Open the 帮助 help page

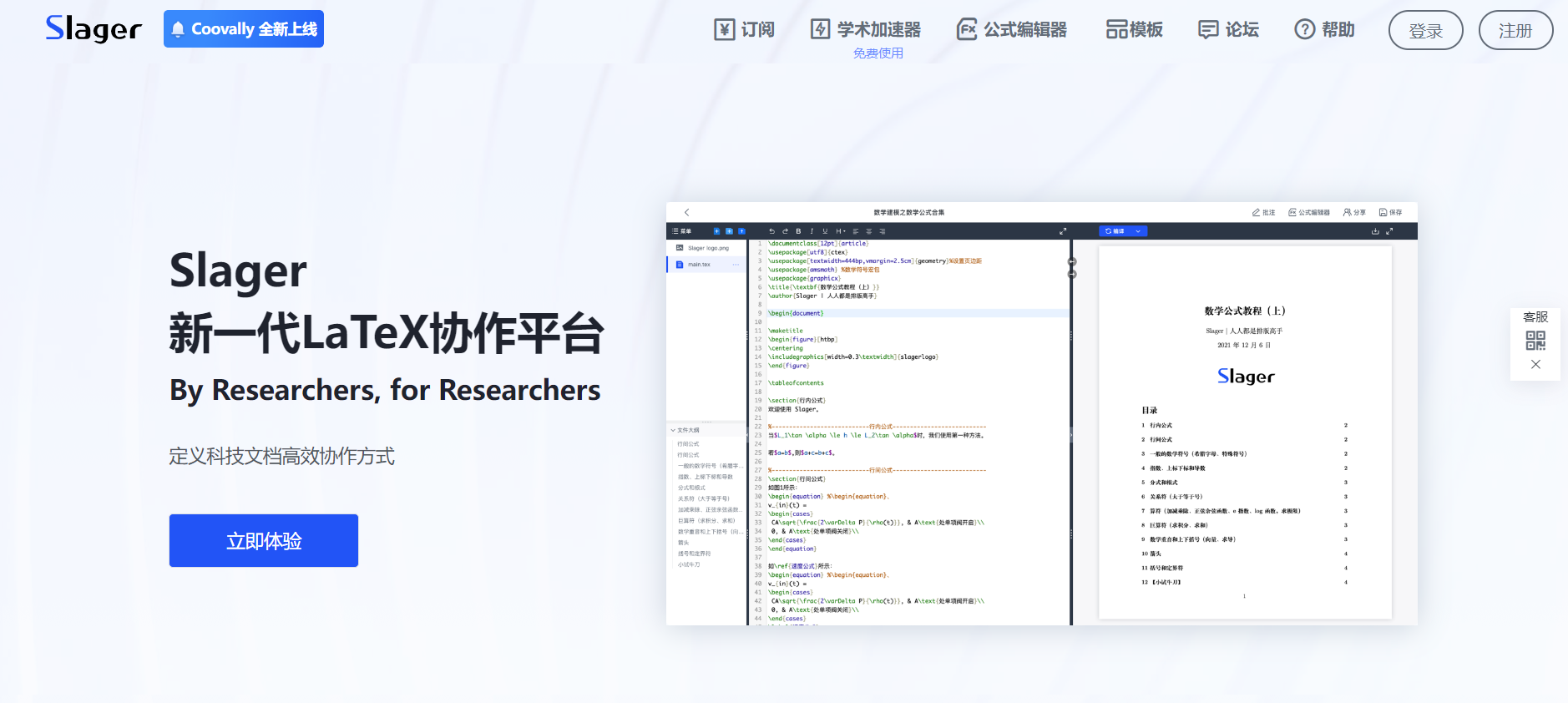(1324, 30)
